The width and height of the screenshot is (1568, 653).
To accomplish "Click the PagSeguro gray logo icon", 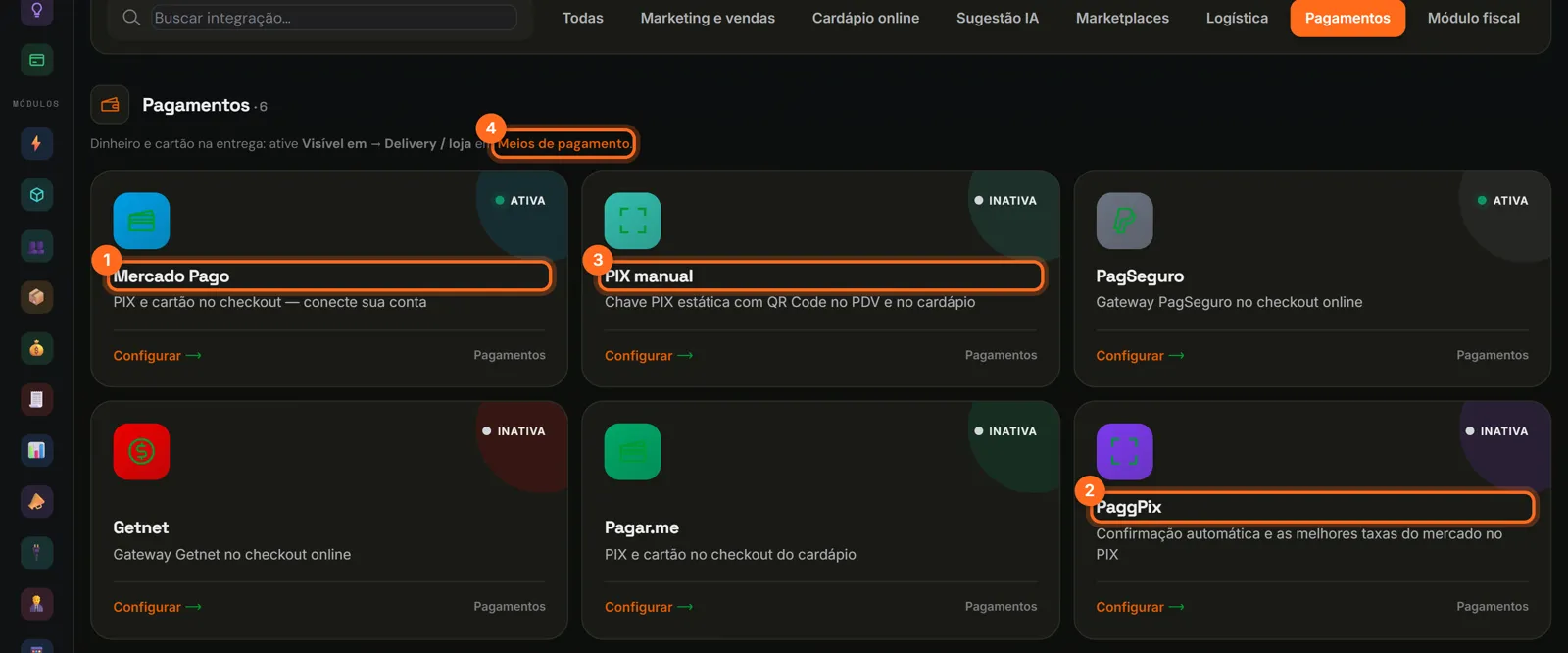I will tap(1124, 221).
